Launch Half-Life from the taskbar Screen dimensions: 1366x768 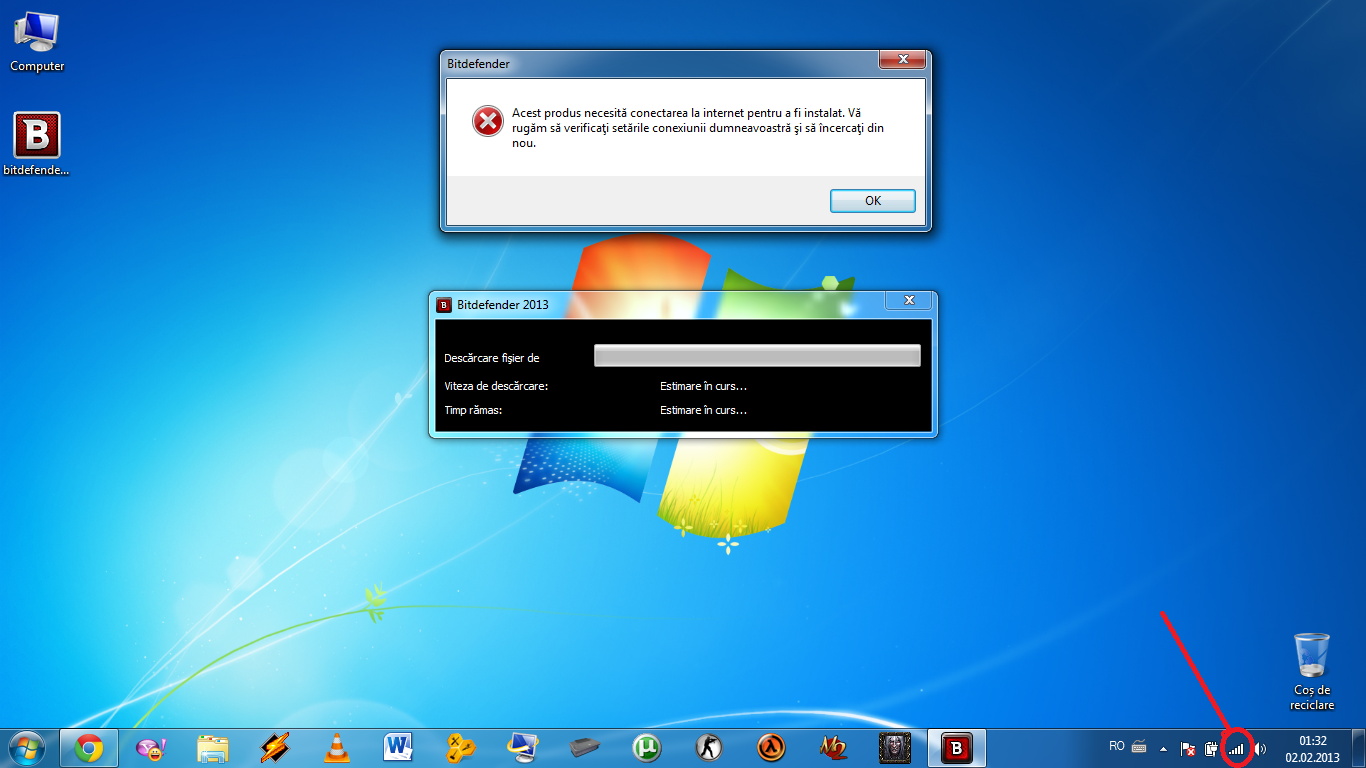(x=771, y=748)
